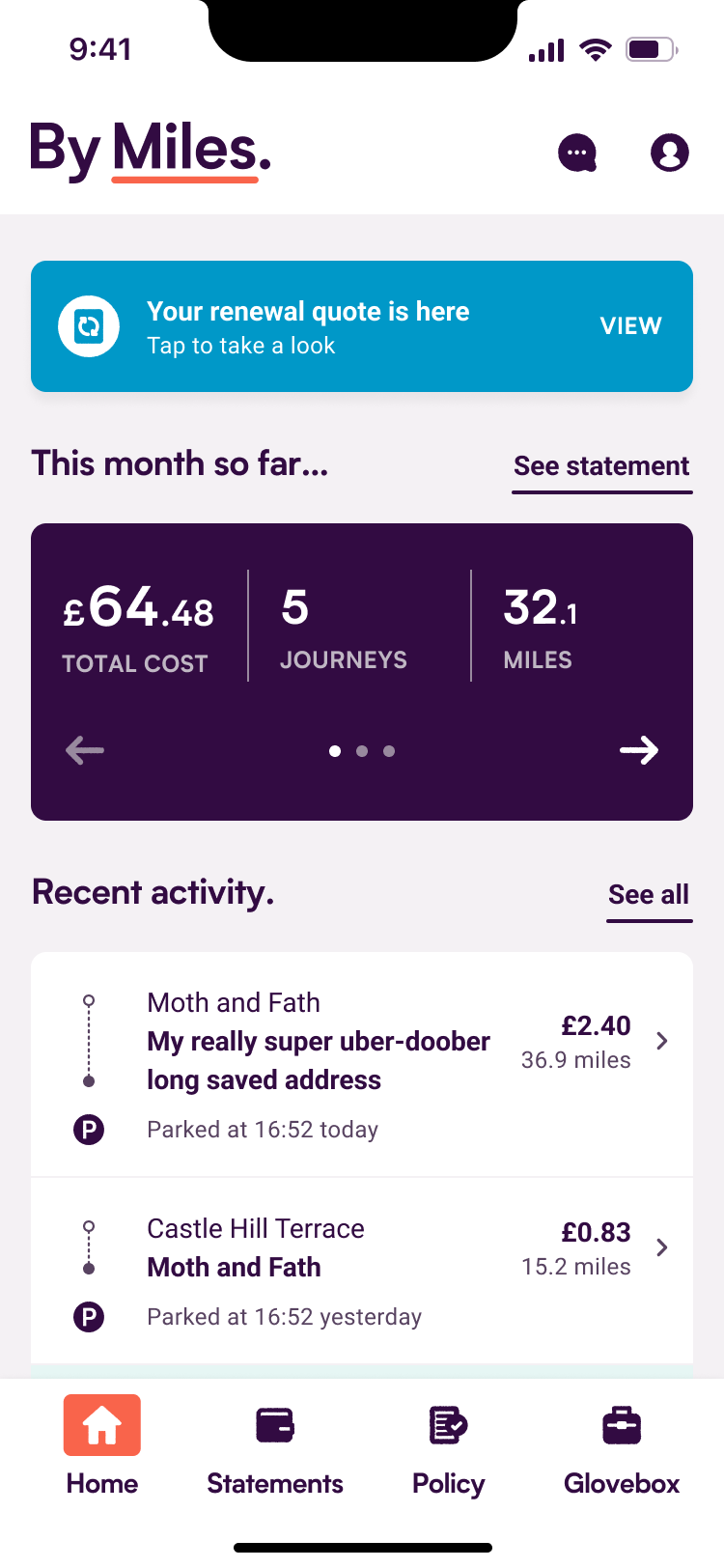This screenshot has width=724, height=1568.
Task: Expand the £0.83 journey details chevron
Action: click(662, 1247)
